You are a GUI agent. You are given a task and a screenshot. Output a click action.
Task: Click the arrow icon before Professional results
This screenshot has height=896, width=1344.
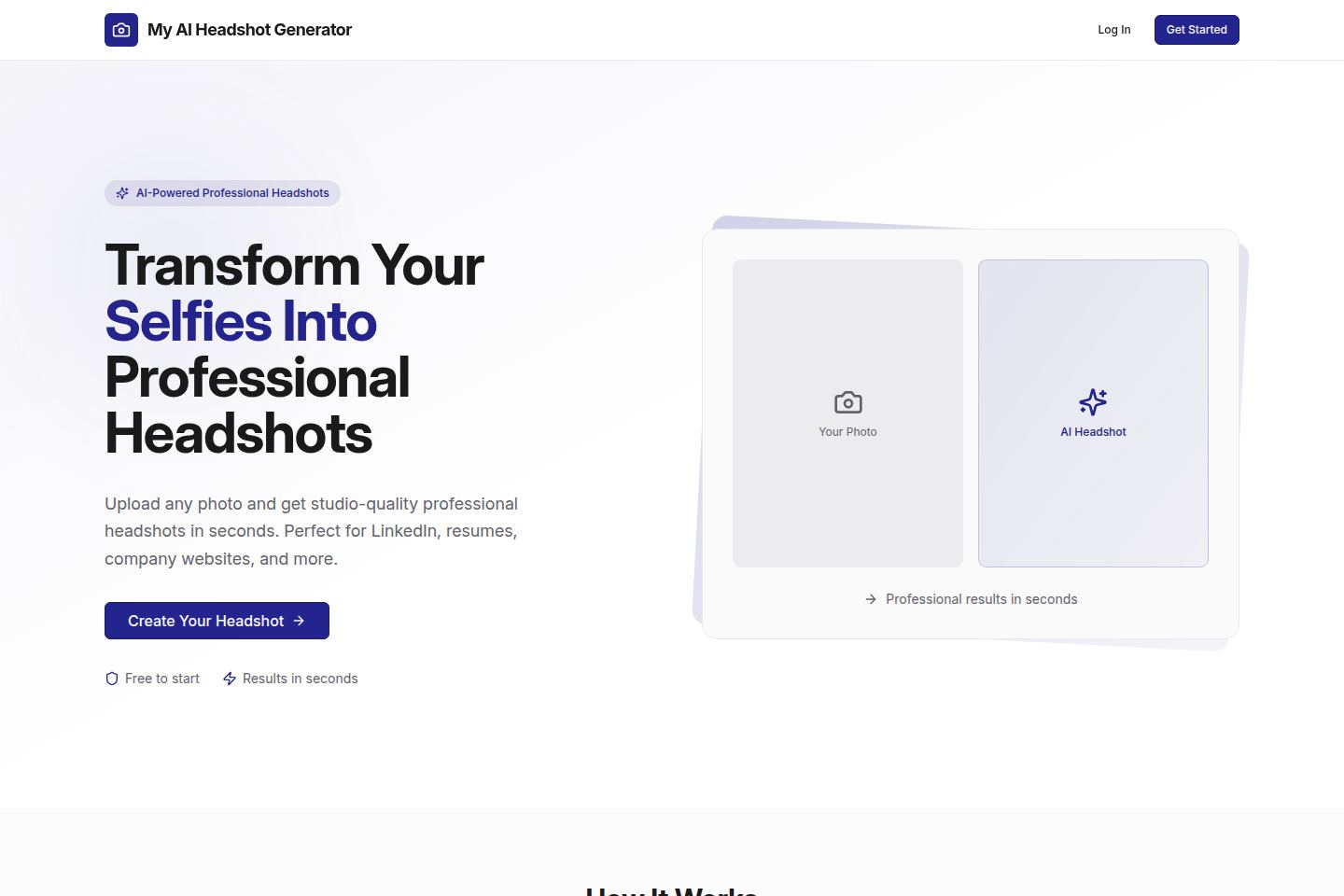[x=871, y=599]
